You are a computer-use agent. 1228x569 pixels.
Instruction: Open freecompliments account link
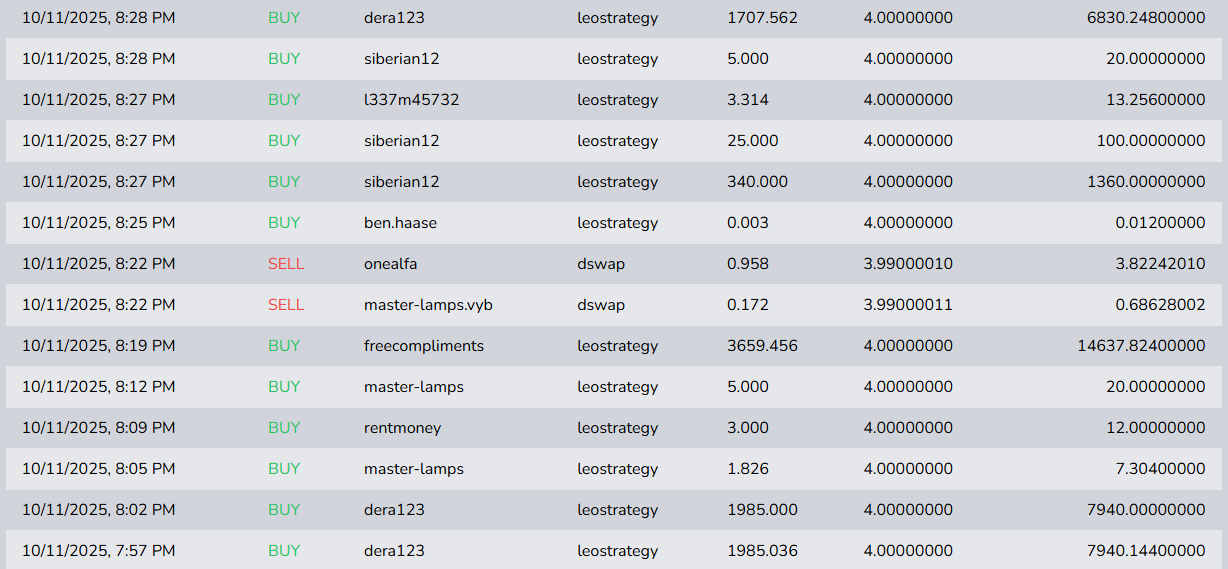pos(423,346)
